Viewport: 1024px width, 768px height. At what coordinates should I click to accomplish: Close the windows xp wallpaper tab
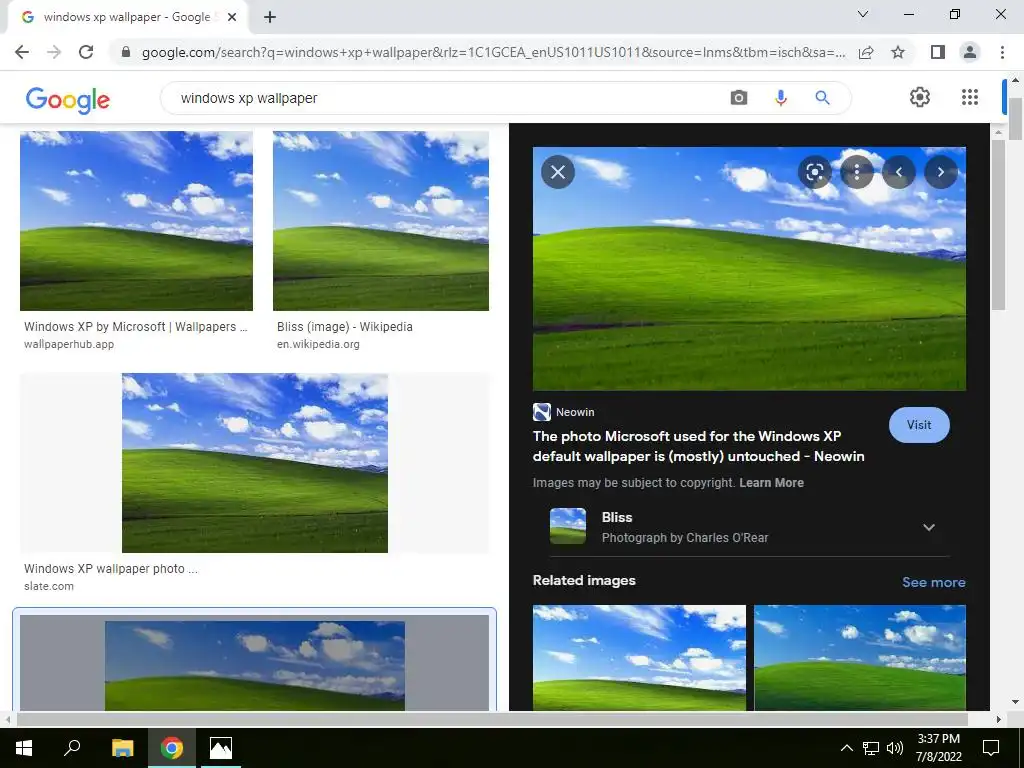pos(232,18)
